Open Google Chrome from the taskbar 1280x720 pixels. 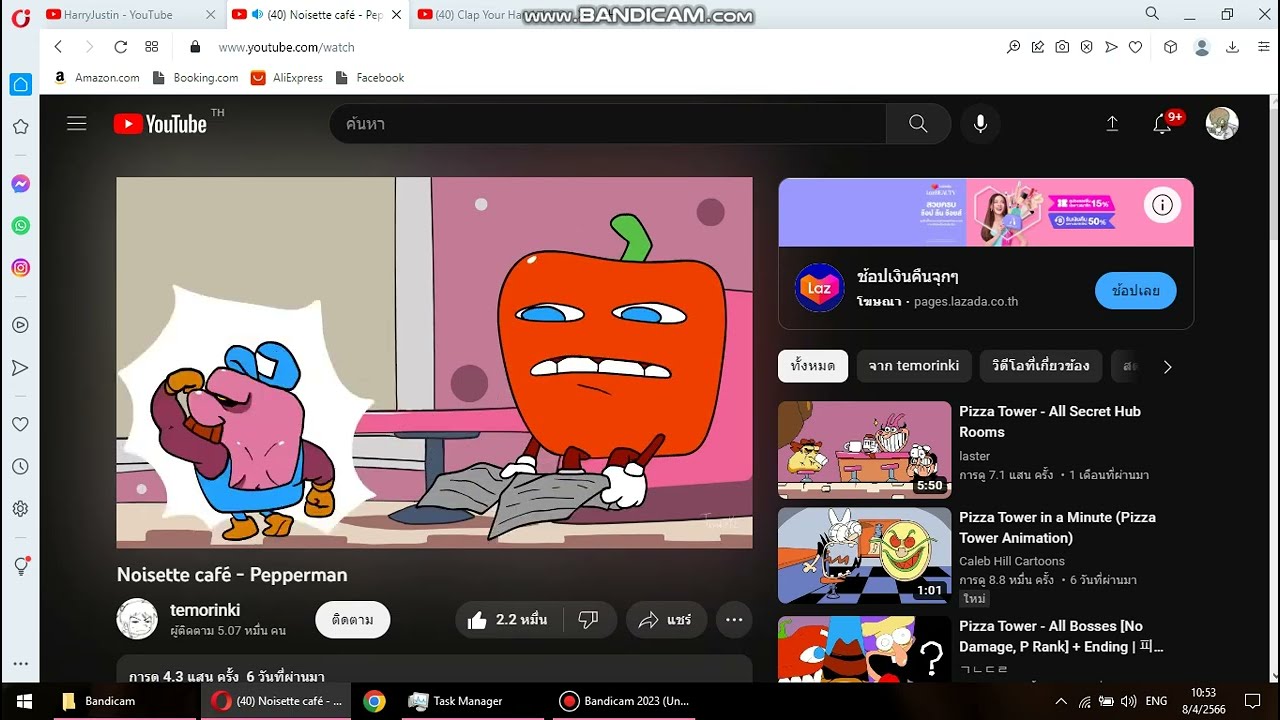pyautogui.click(x=374, y=701)
